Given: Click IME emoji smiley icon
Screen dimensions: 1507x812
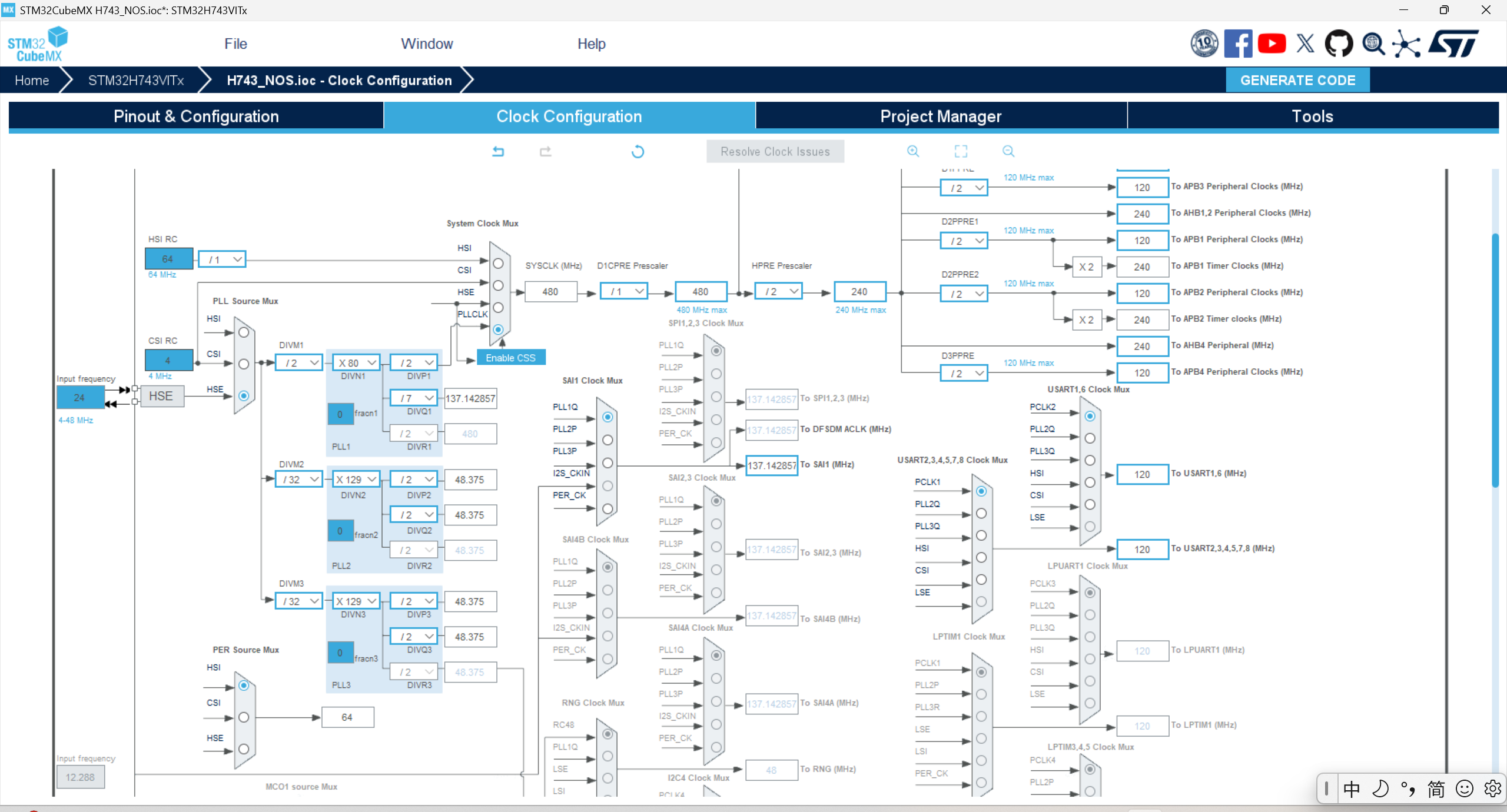Looking at the screenshot, I should (x=1465, y=788).
